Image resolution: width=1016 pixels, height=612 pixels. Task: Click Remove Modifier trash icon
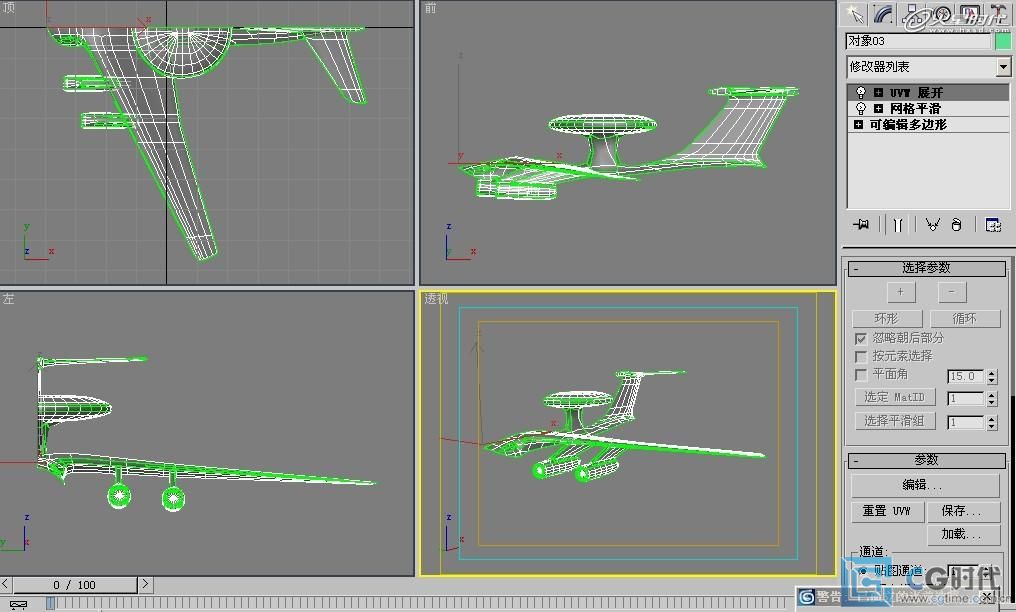pos(956,225)
